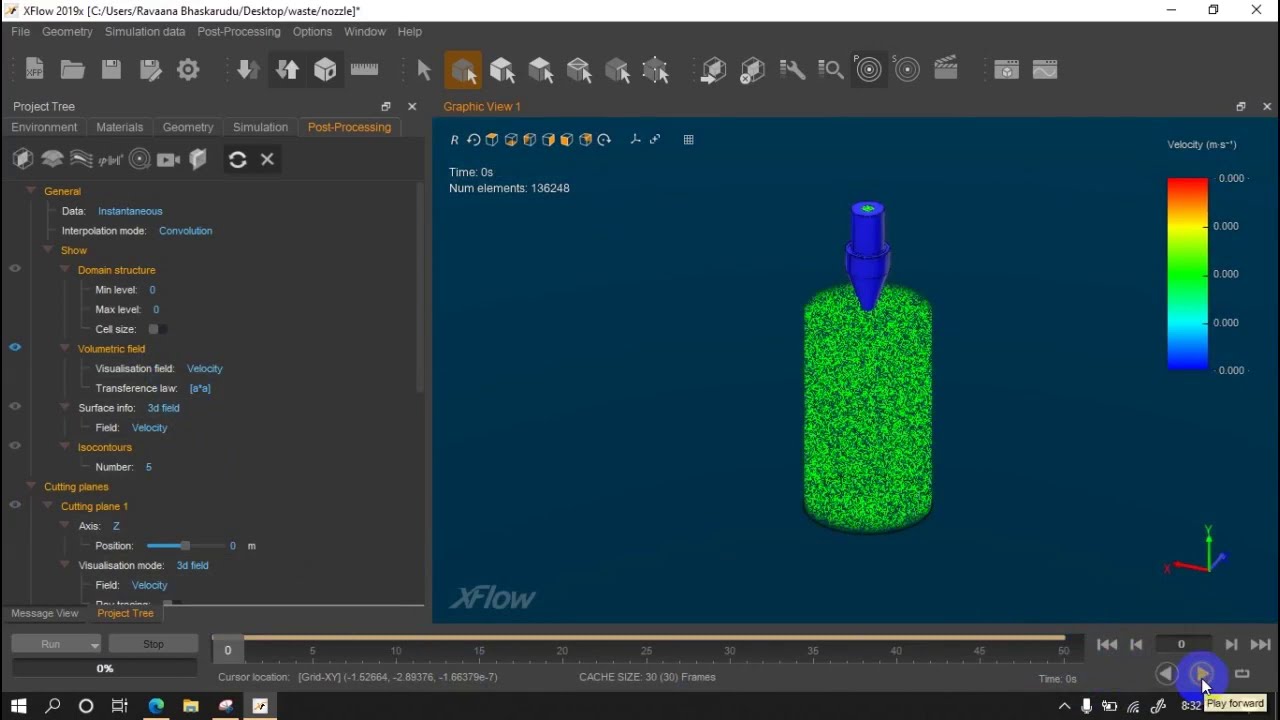
Task: Rotate view counter-clockwise in Graphic View toolbar
Action: (473, 140)
